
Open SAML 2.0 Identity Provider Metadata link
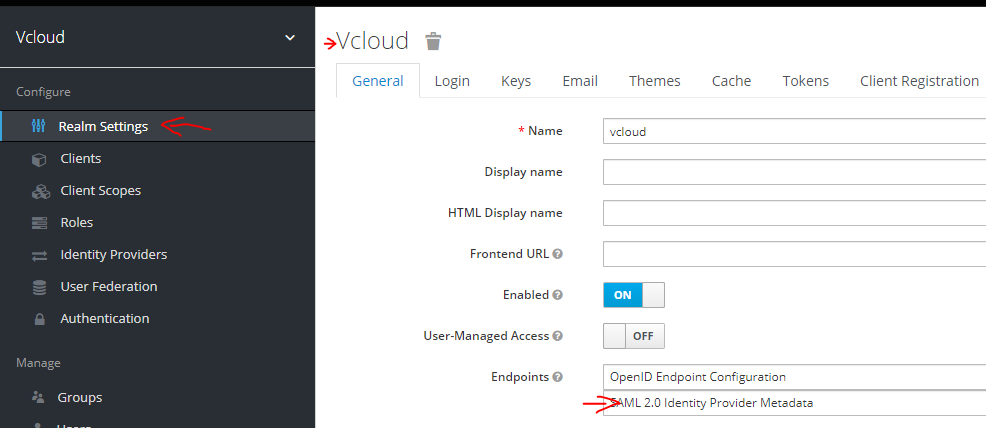(x=713, y=403)
